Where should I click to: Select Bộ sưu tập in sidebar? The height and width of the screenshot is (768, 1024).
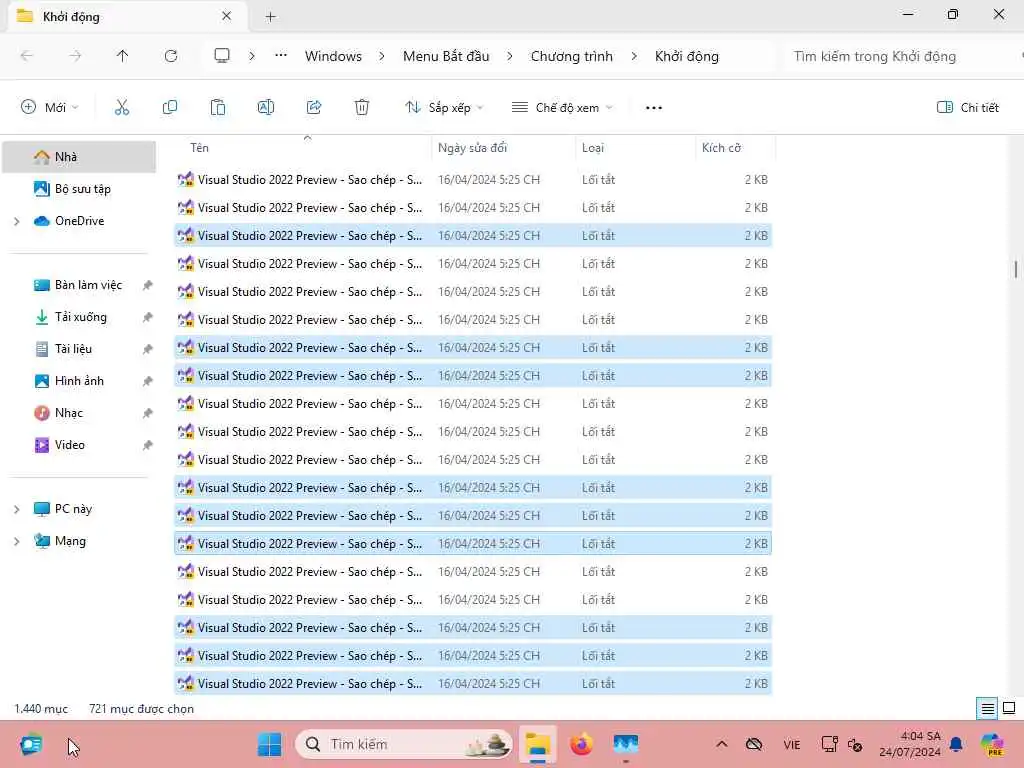[79, 189]
